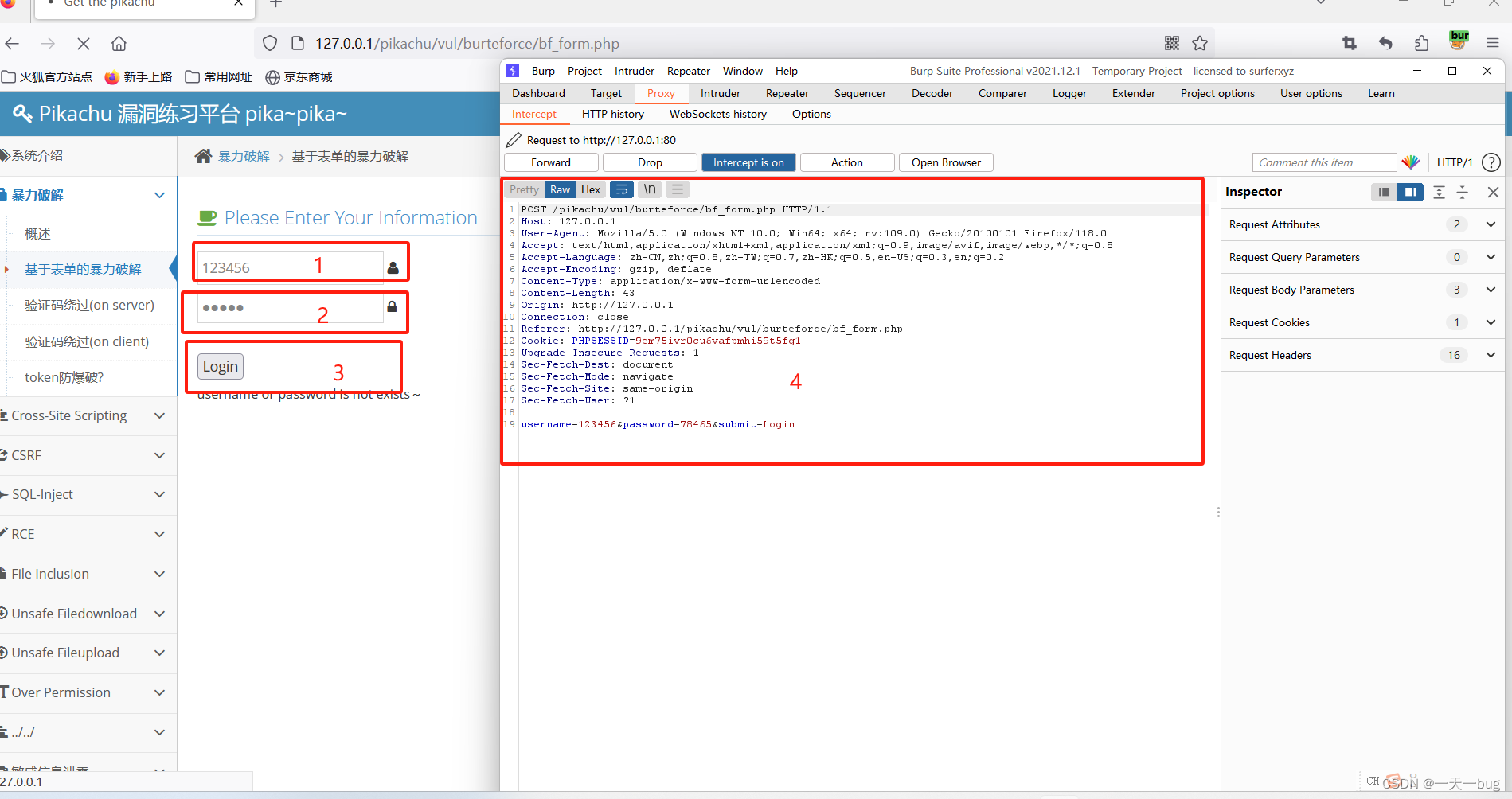Viewport: 1512px width, 799px height.
Task: Select the Hex view tab
Action: pos(591,189)
